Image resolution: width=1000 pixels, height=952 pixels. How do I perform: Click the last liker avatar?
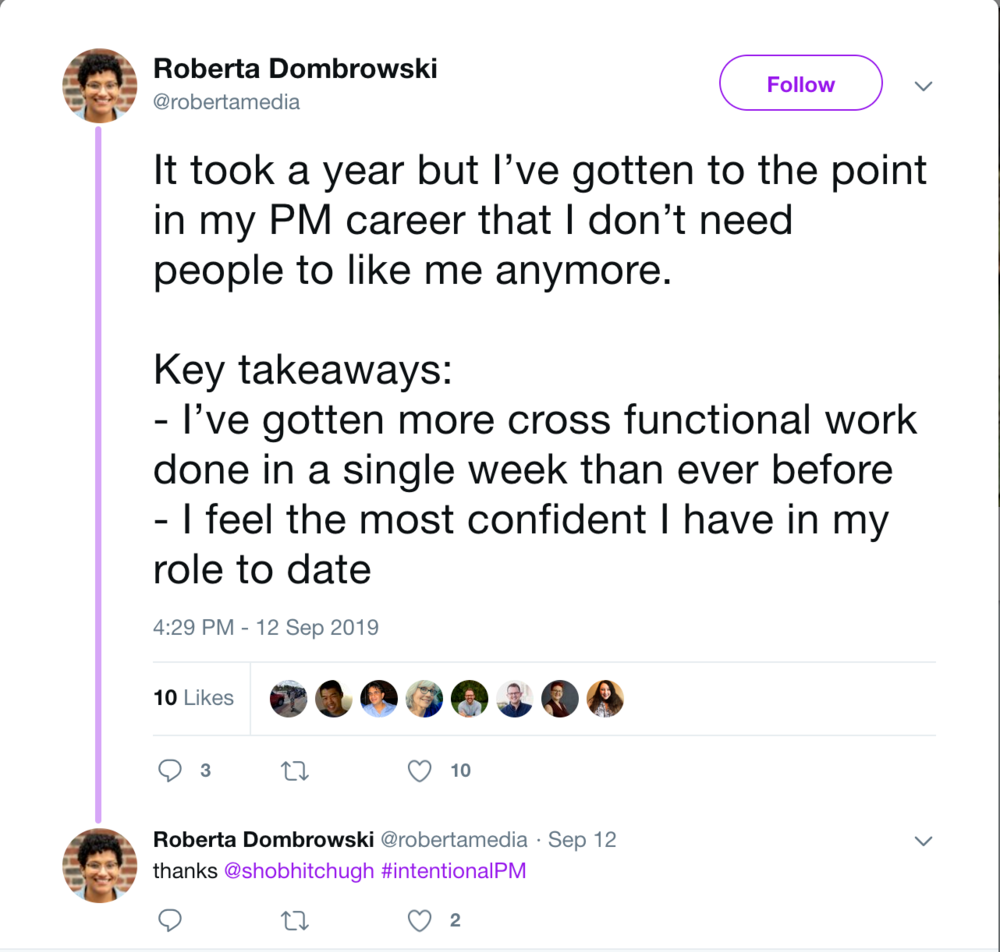click(605, 698)
